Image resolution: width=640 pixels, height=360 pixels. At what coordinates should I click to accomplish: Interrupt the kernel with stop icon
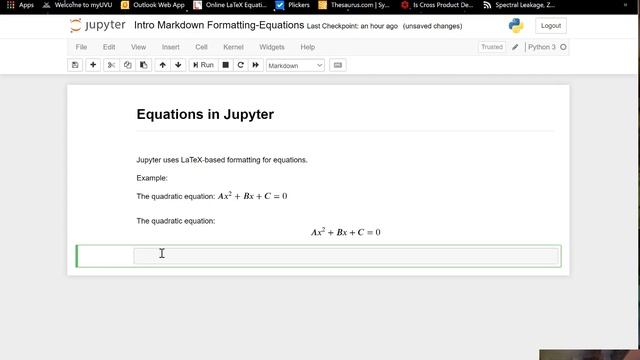coord(225,65)
